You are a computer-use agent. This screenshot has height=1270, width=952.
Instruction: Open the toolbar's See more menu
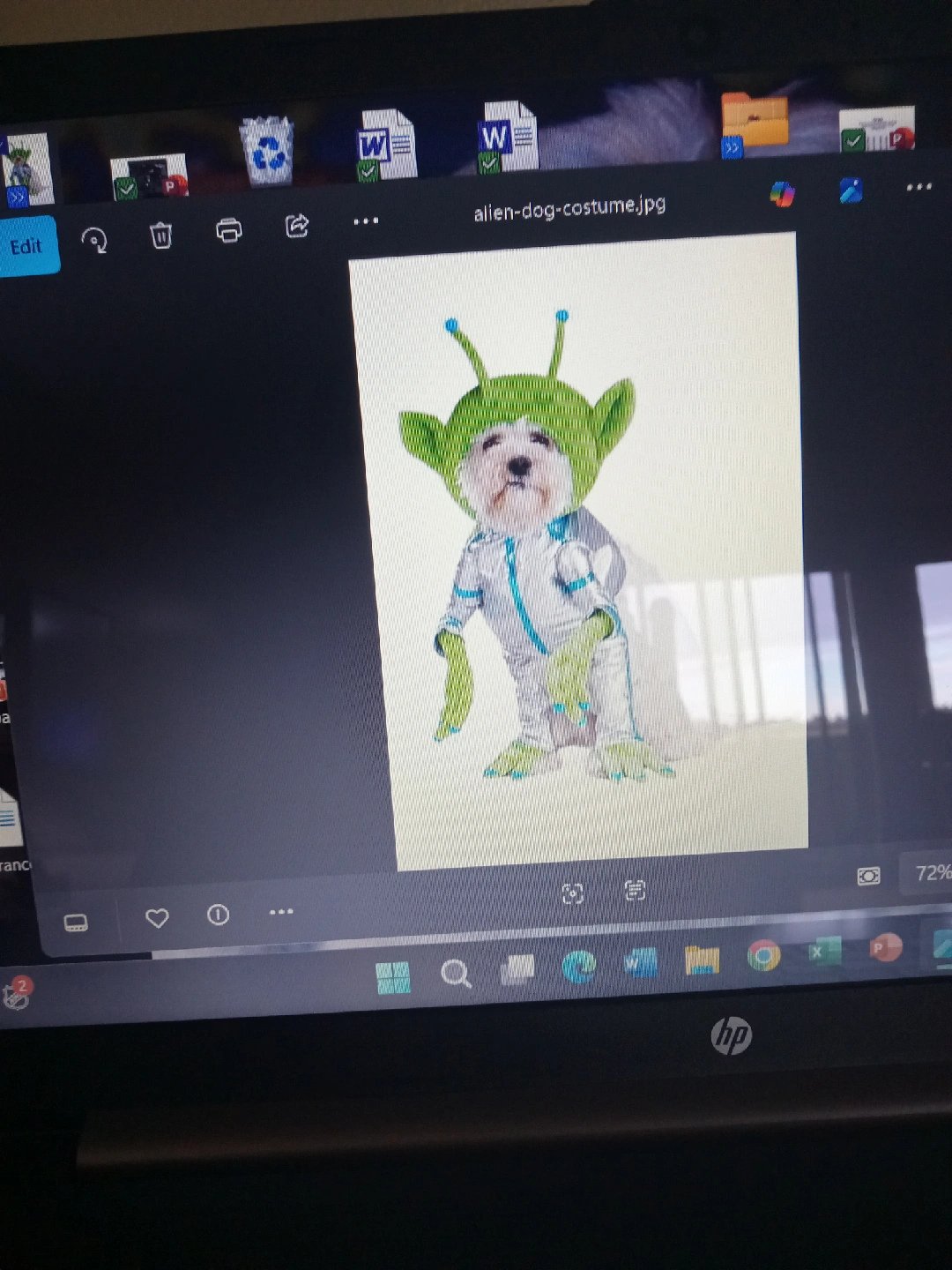pyautogui.click(x=365, y=220)
